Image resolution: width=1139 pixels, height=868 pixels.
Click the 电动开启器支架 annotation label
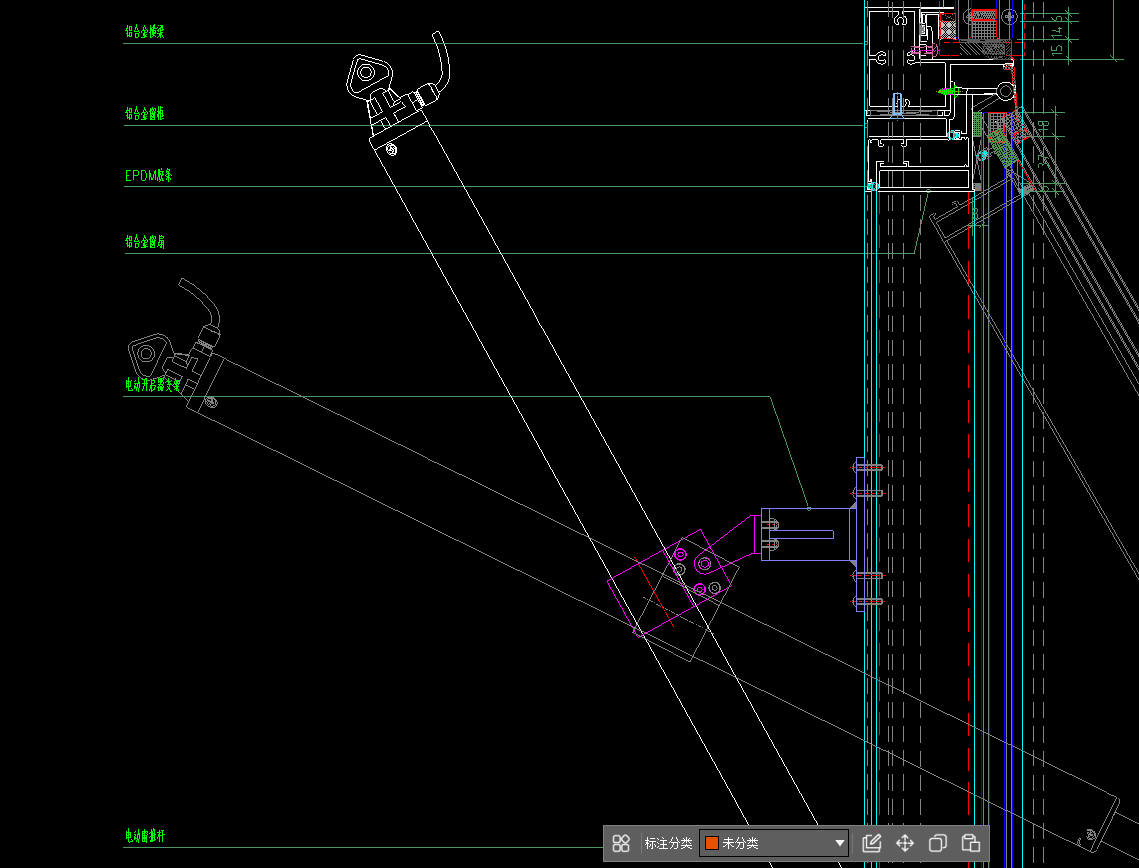(153, 385)
